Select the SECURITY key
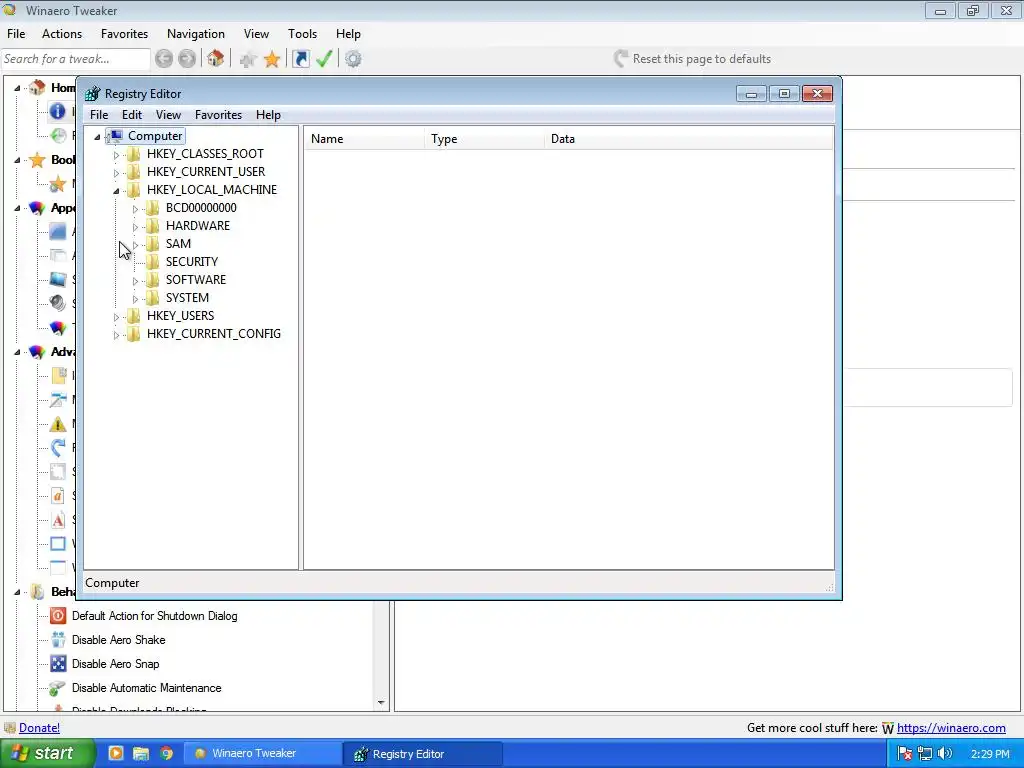This screenshot has width=1024, height=768. point(191,262)
